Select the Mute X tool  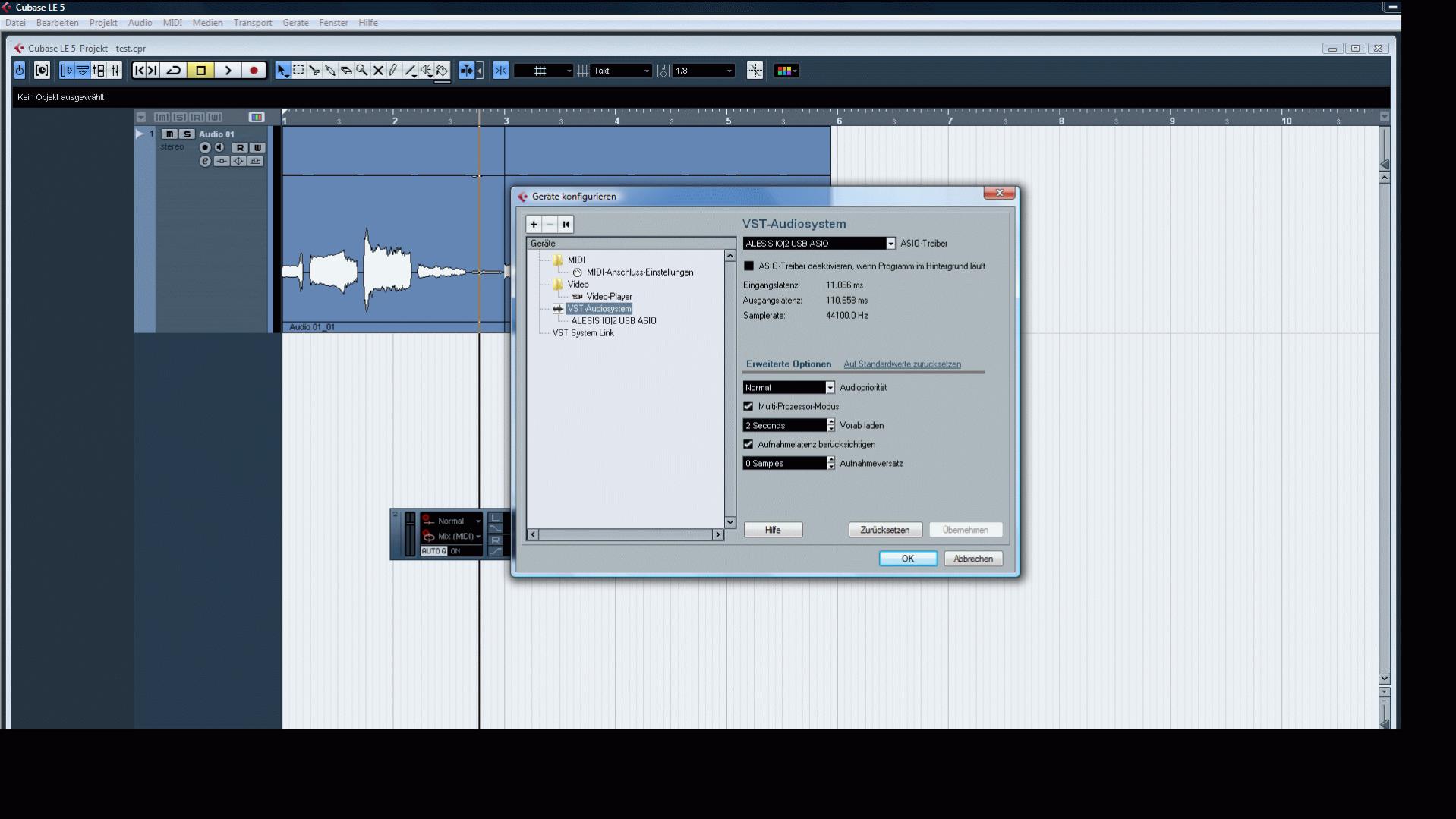[x=378, y=71]
